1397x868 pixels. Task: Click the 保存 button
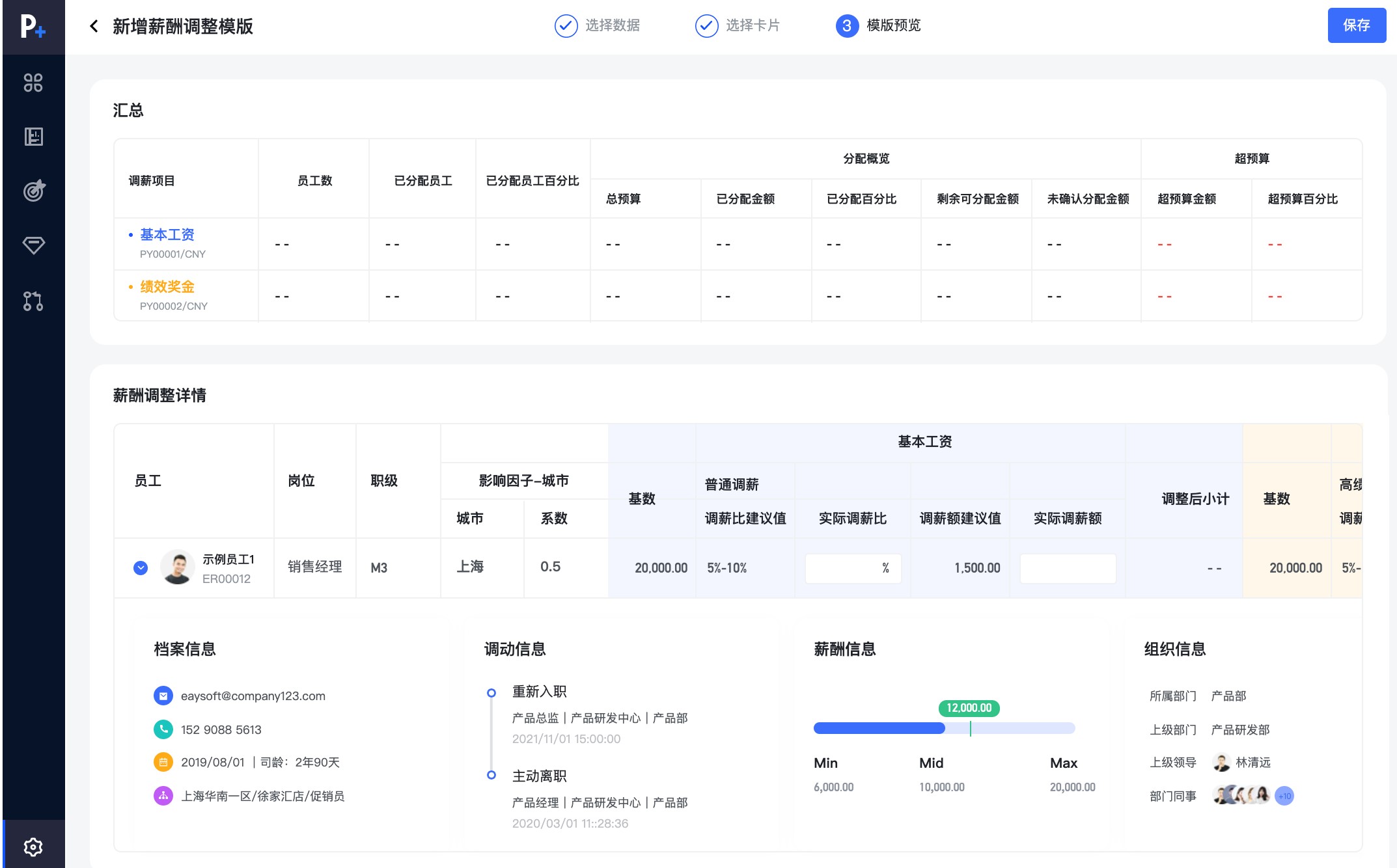(x=1356, y=25)
